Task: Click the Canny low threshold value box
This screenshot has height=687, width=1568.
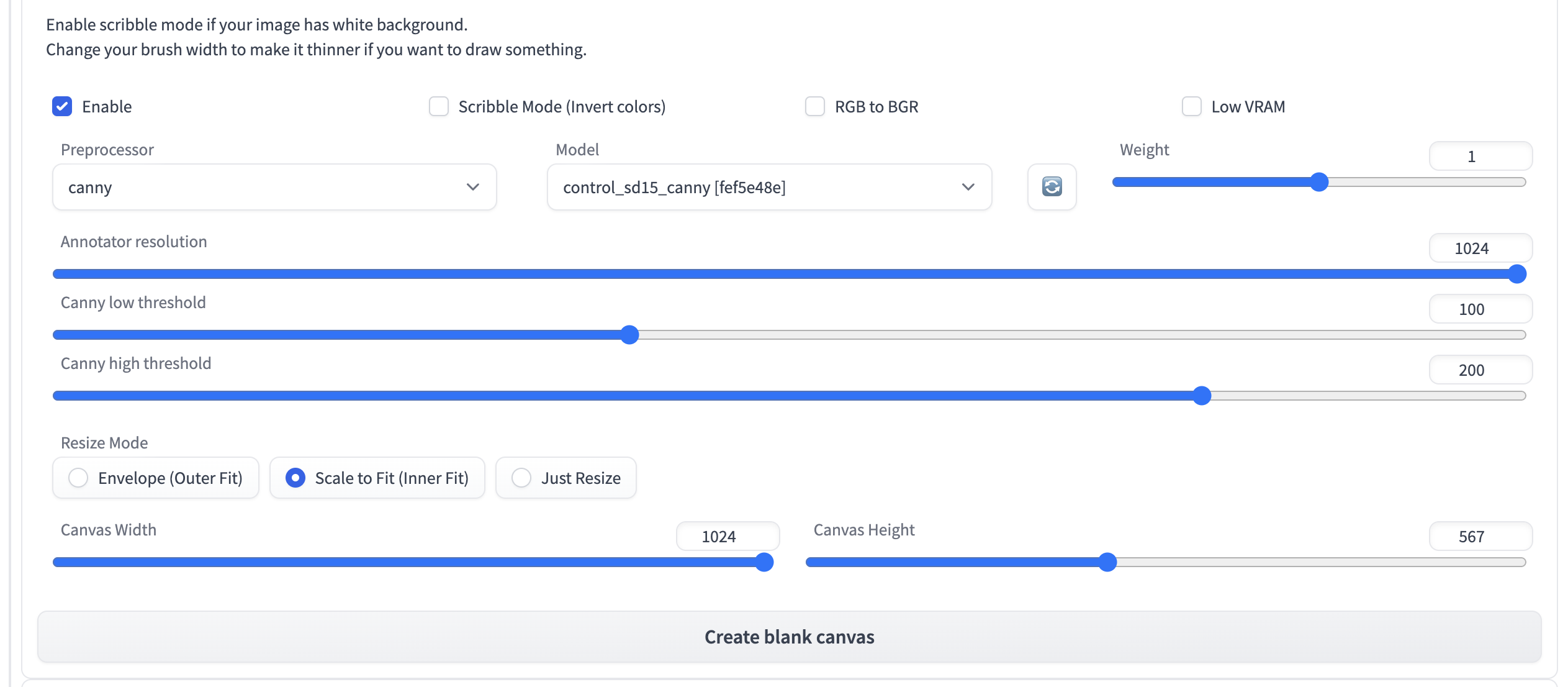Action: (x=1480, y=309)
